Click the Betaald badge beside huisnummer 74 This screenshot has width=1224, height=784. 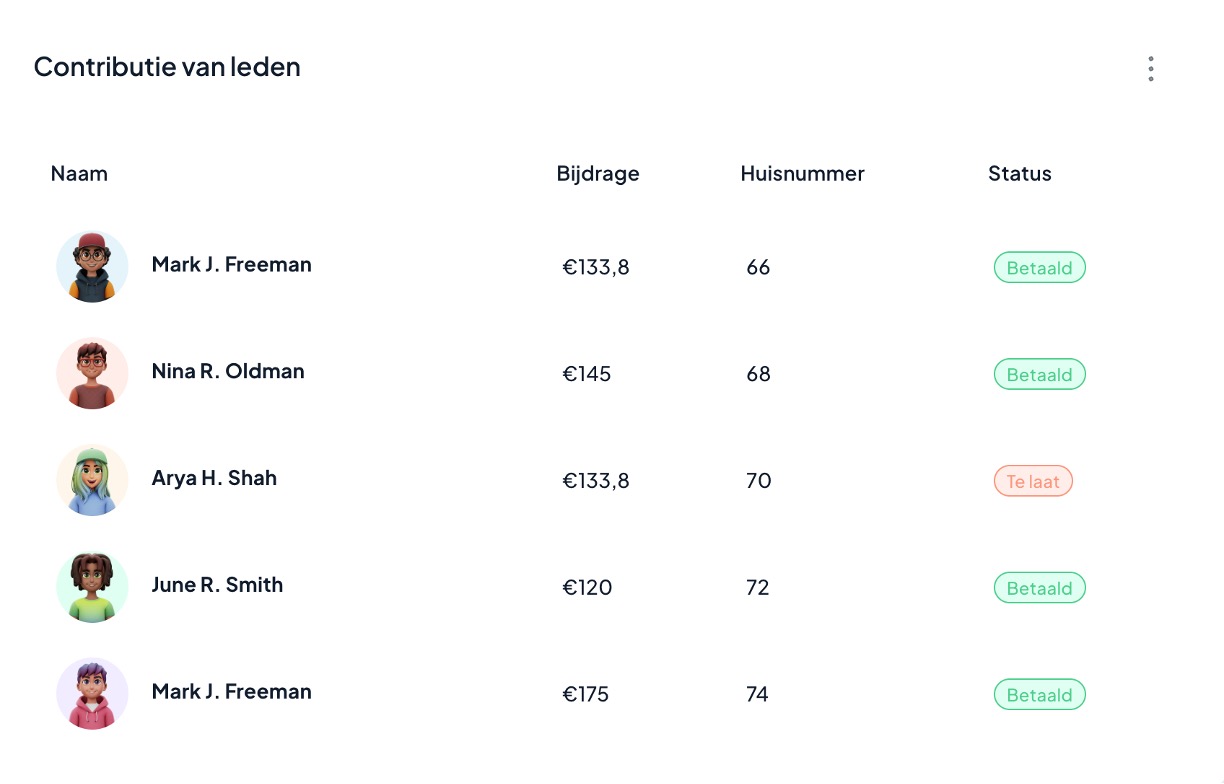(1039, 694)
